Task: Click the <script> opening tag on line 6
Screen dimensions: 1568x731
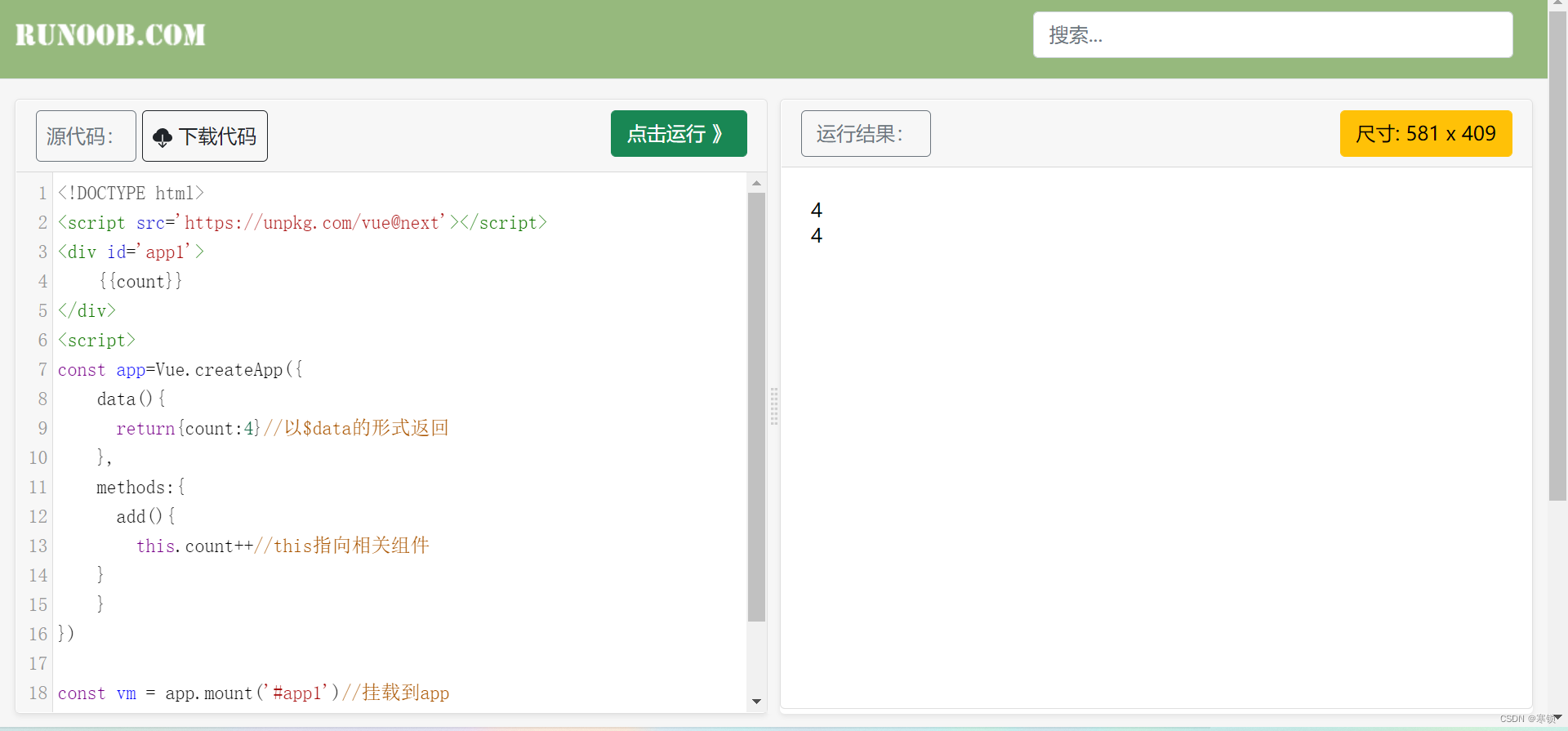Action: click(x=96, y=341)
